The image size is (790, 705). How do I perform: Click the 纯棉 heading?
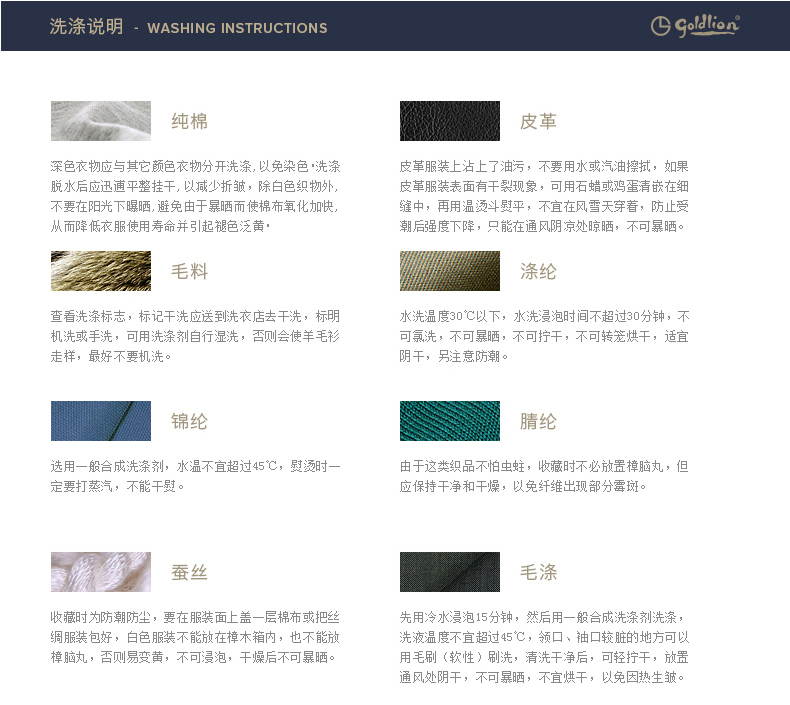[189, 121]
